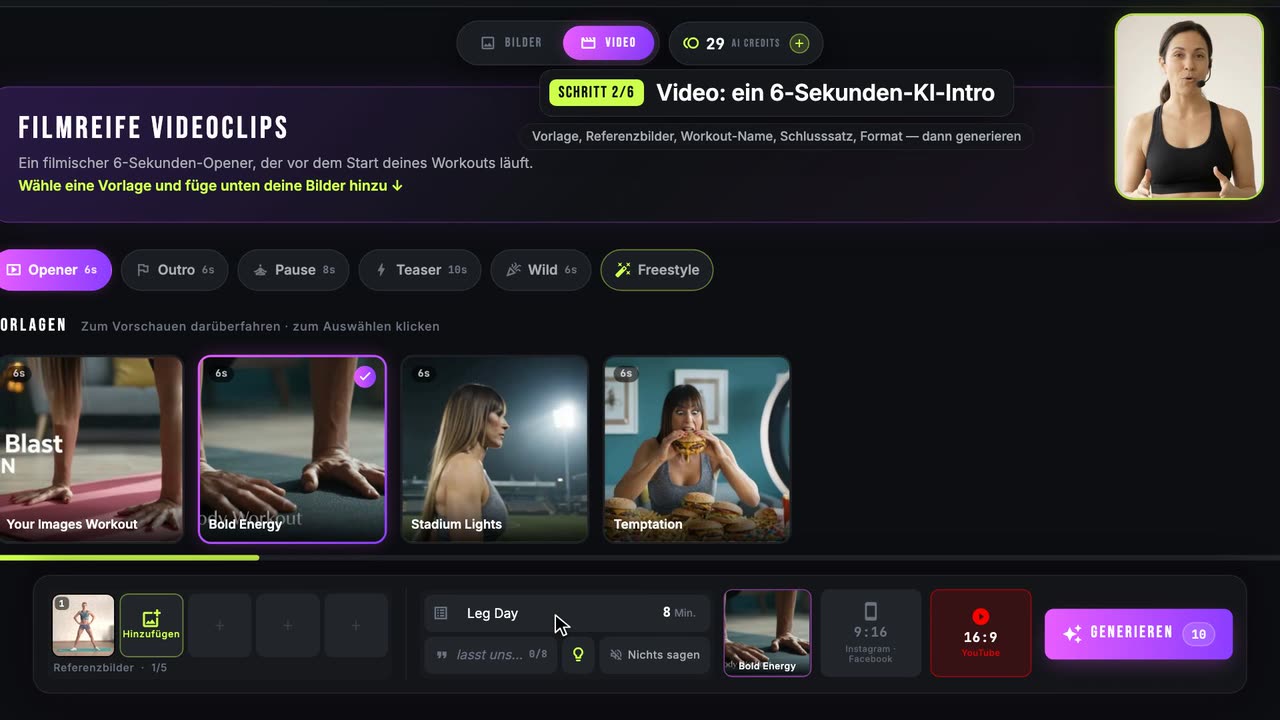
Task: Click the 8 Min. duration value
Action: (x=679, y=613)
